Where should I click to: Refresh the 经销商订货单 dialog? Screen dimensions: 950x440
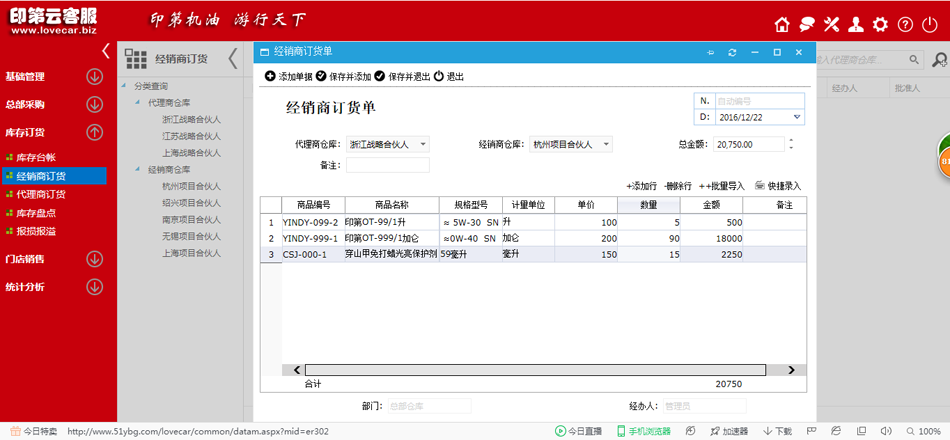[732, 53]
